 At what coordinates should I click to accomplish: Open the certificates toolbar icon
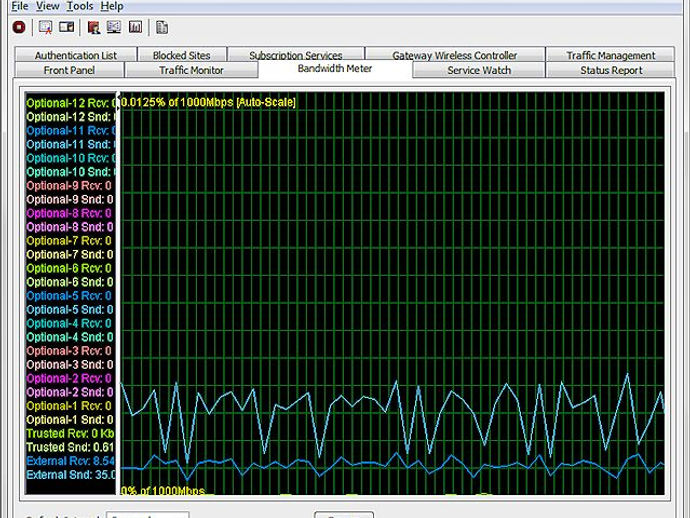(45, 27)
